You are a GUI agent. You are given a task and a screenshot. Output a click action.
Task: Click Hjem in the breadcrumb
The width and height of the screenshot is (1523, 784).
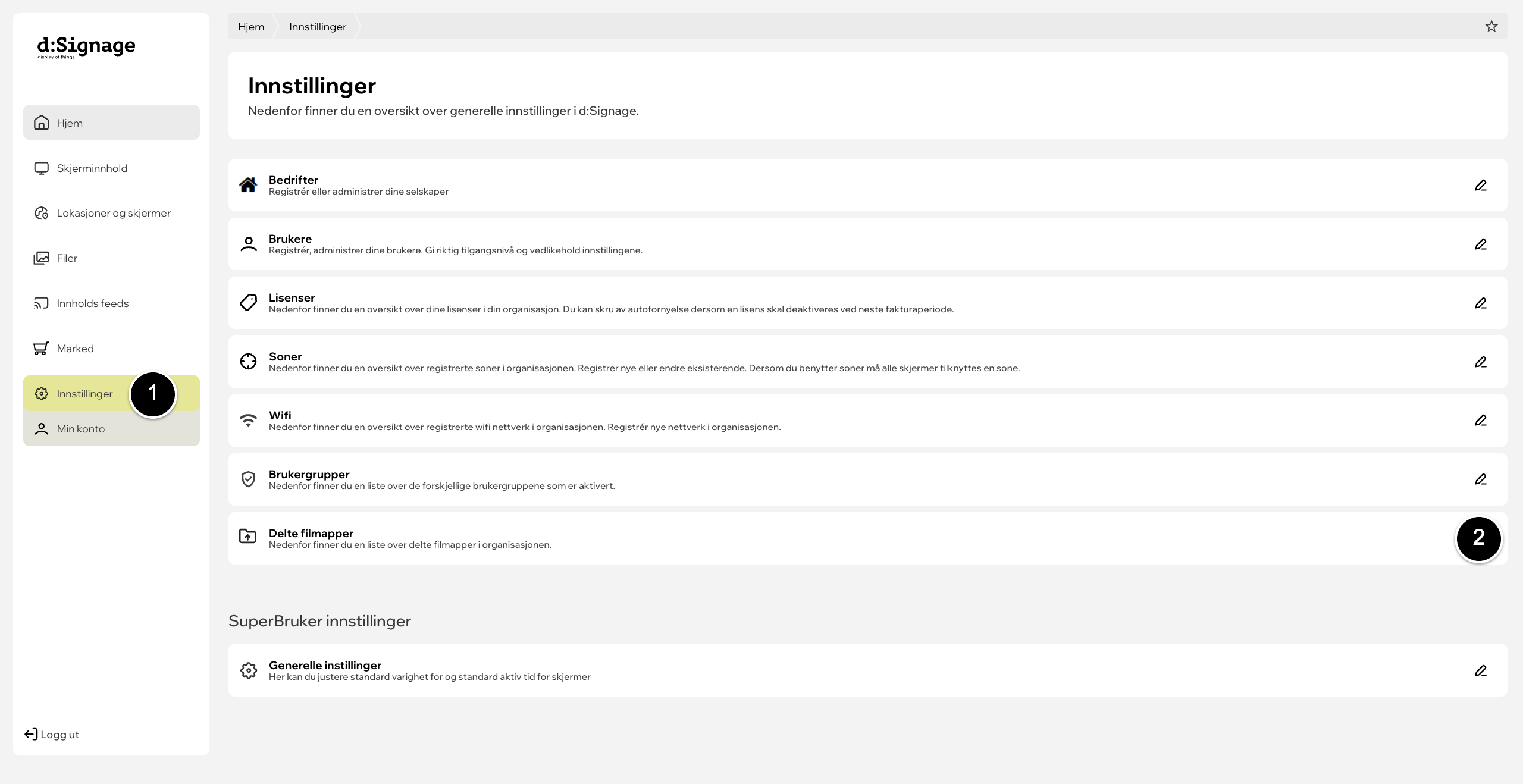click(251, 27)
